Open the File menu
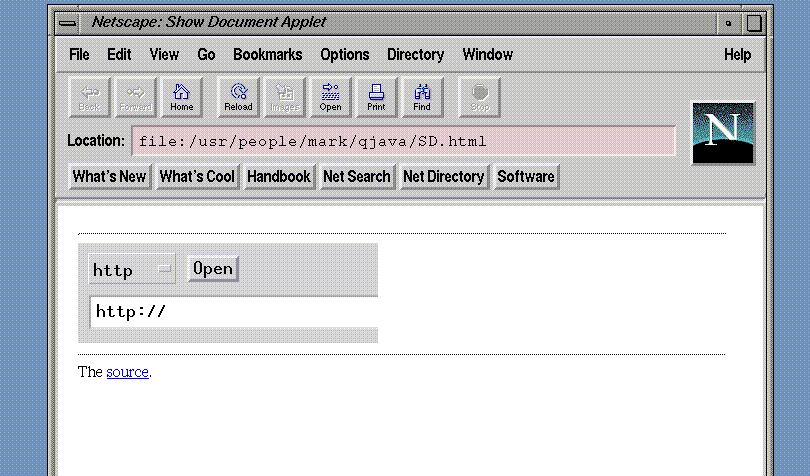The image size is (810, 476). (79, 54)
